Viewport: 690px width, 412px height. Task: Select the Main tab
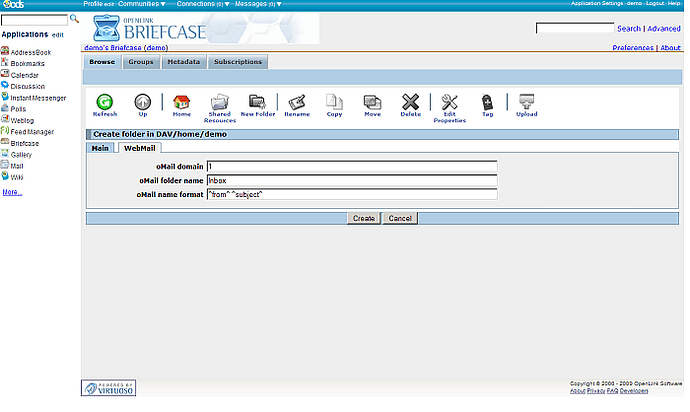click(x=100, y=148)
